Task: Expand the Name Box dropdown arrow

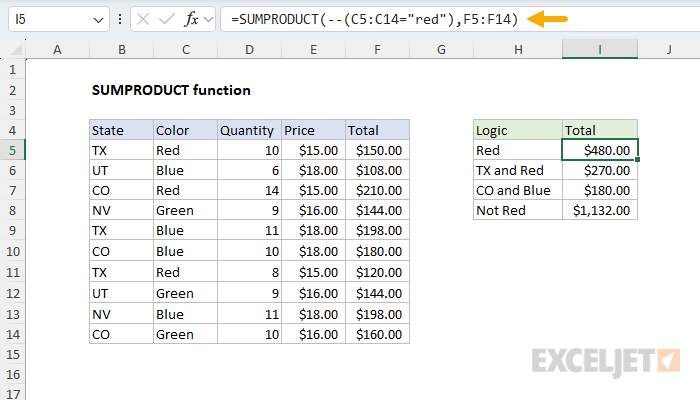Action: pyautogui.click(x=98, y=20)
